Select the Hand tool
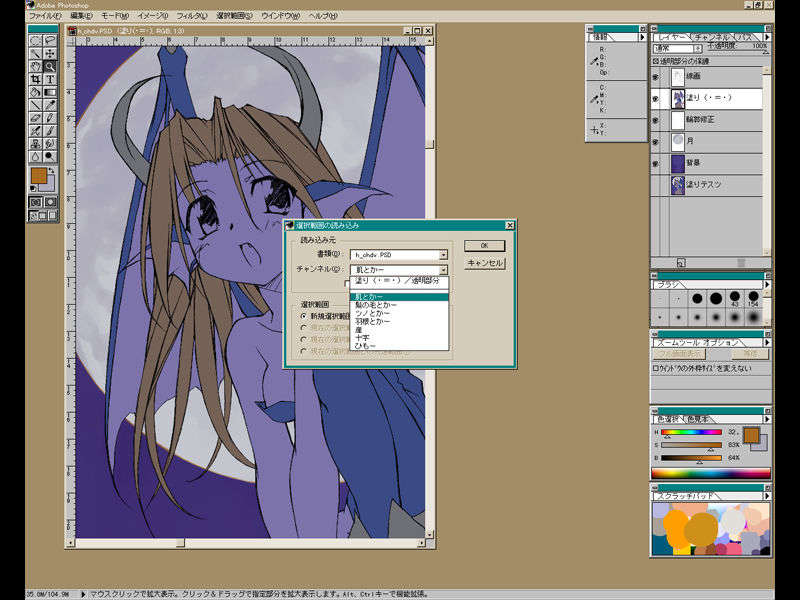 35,66
